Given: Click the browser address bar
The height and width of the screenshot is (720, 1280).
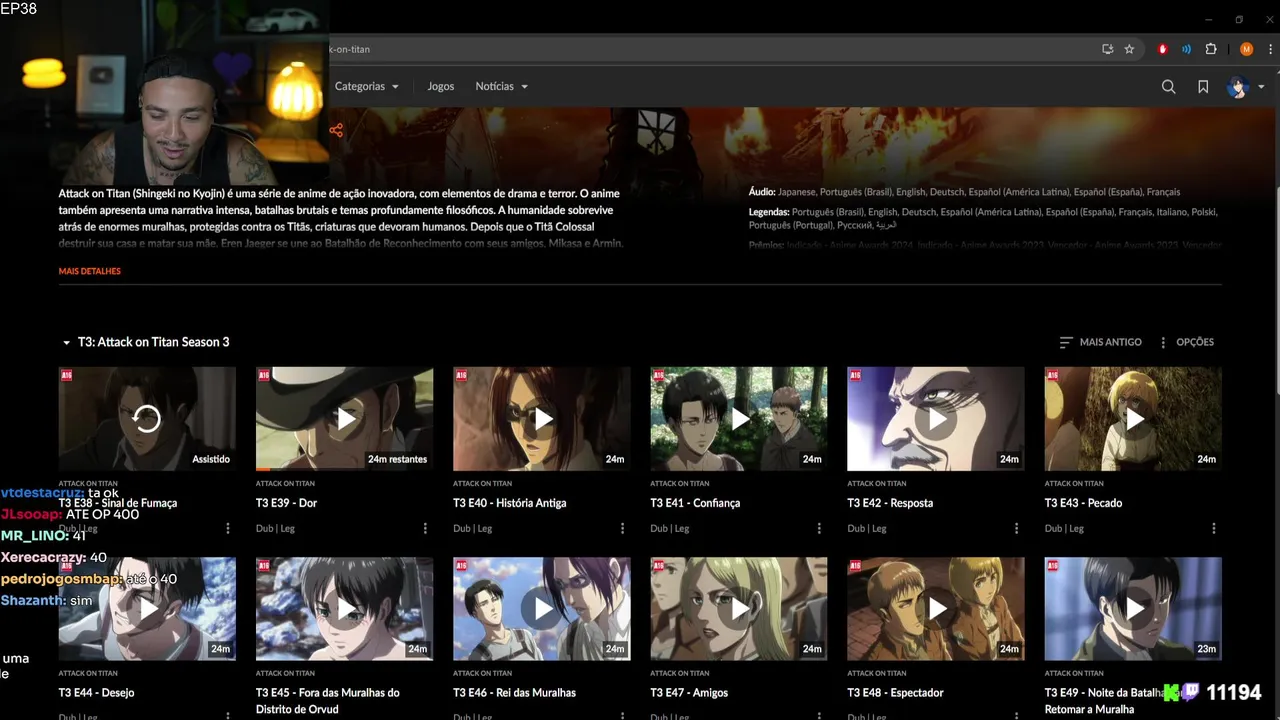Looking at the screenshot, I should click(x=700, y=49).
